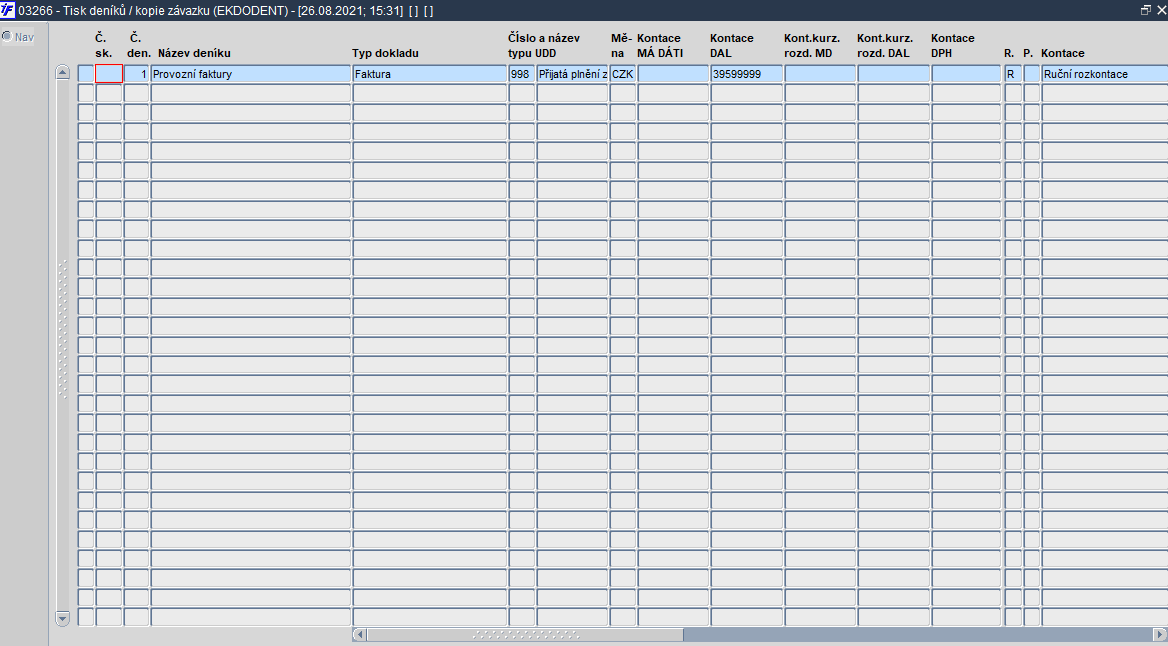The width and height of the screenshot is (1168, 646).
Task: Click the 'Přijatá plnění z' UDD name cell
Action: pos(572,74)
